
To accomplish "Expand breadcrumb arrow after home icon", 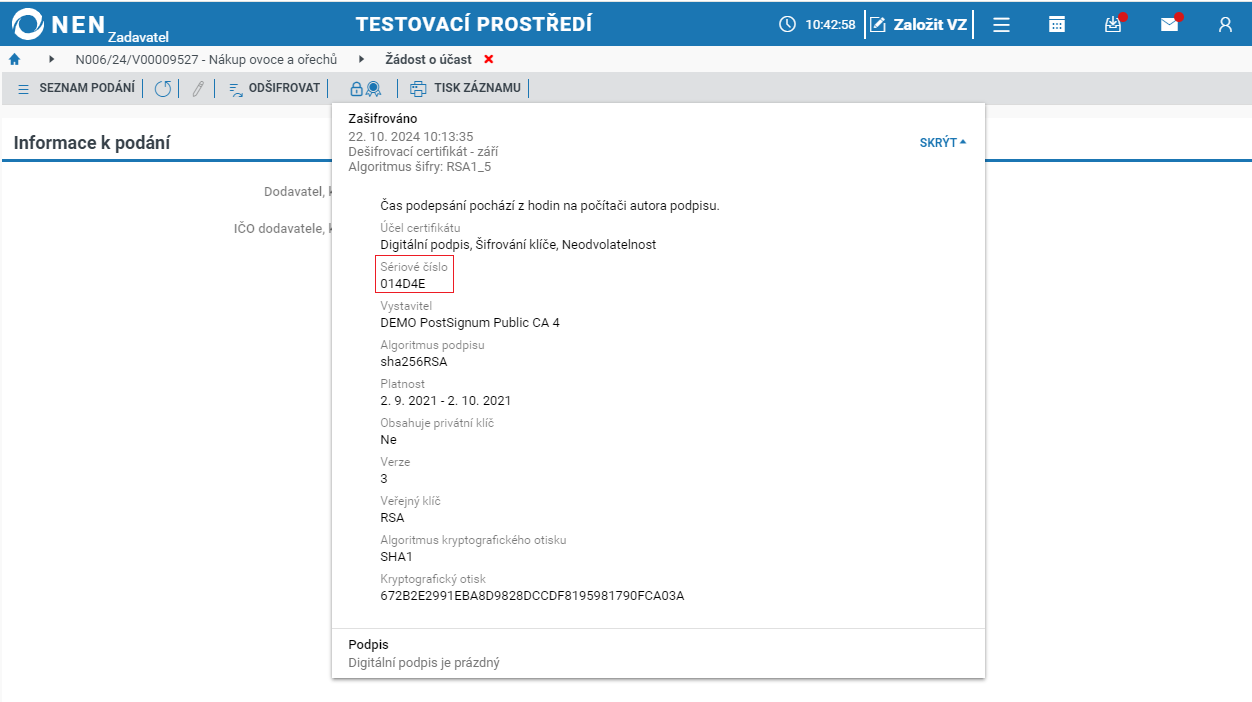I will point(51,59).
